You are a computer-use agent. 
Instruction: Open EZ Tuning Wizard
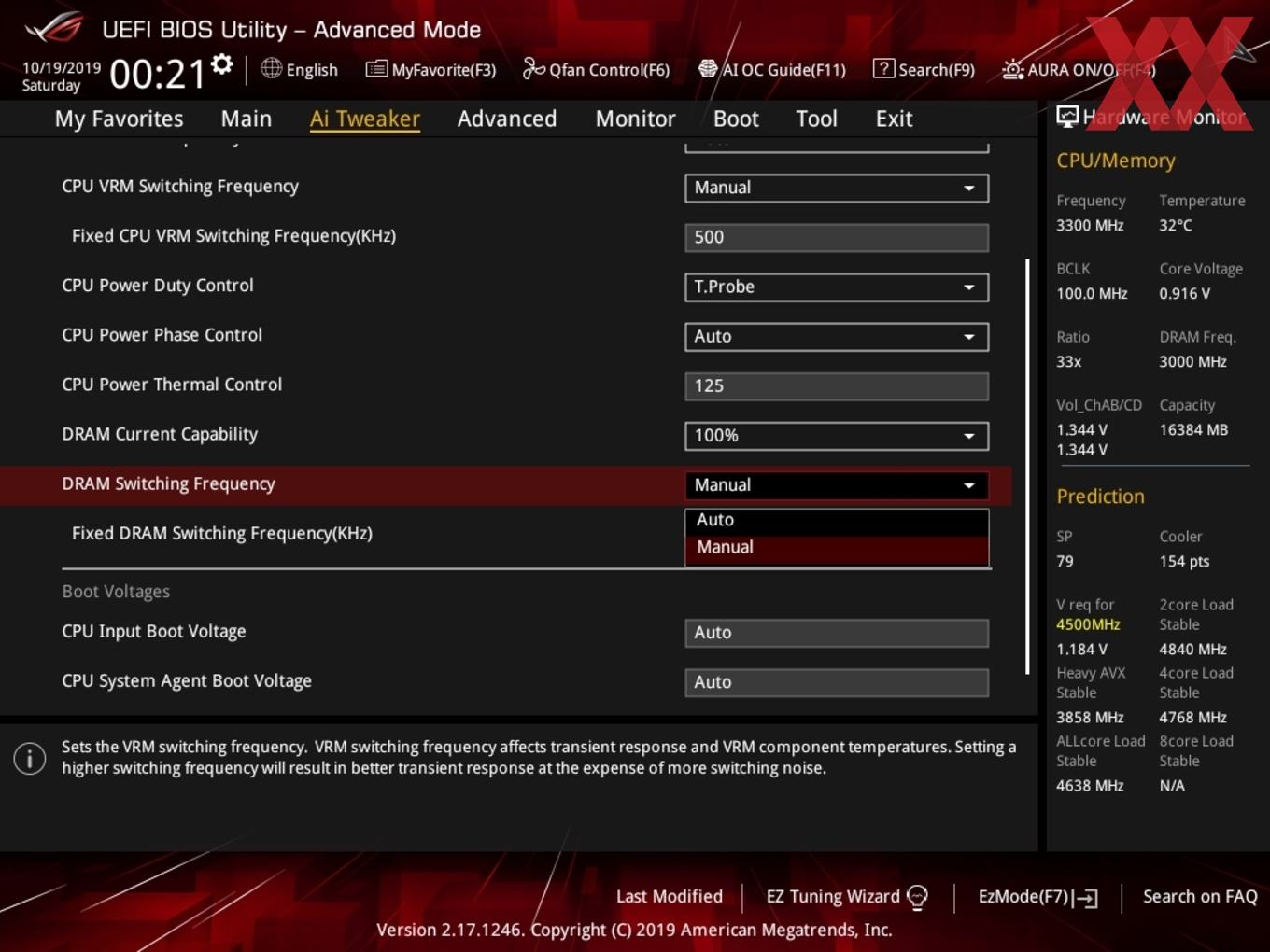(x=847, y=897)
